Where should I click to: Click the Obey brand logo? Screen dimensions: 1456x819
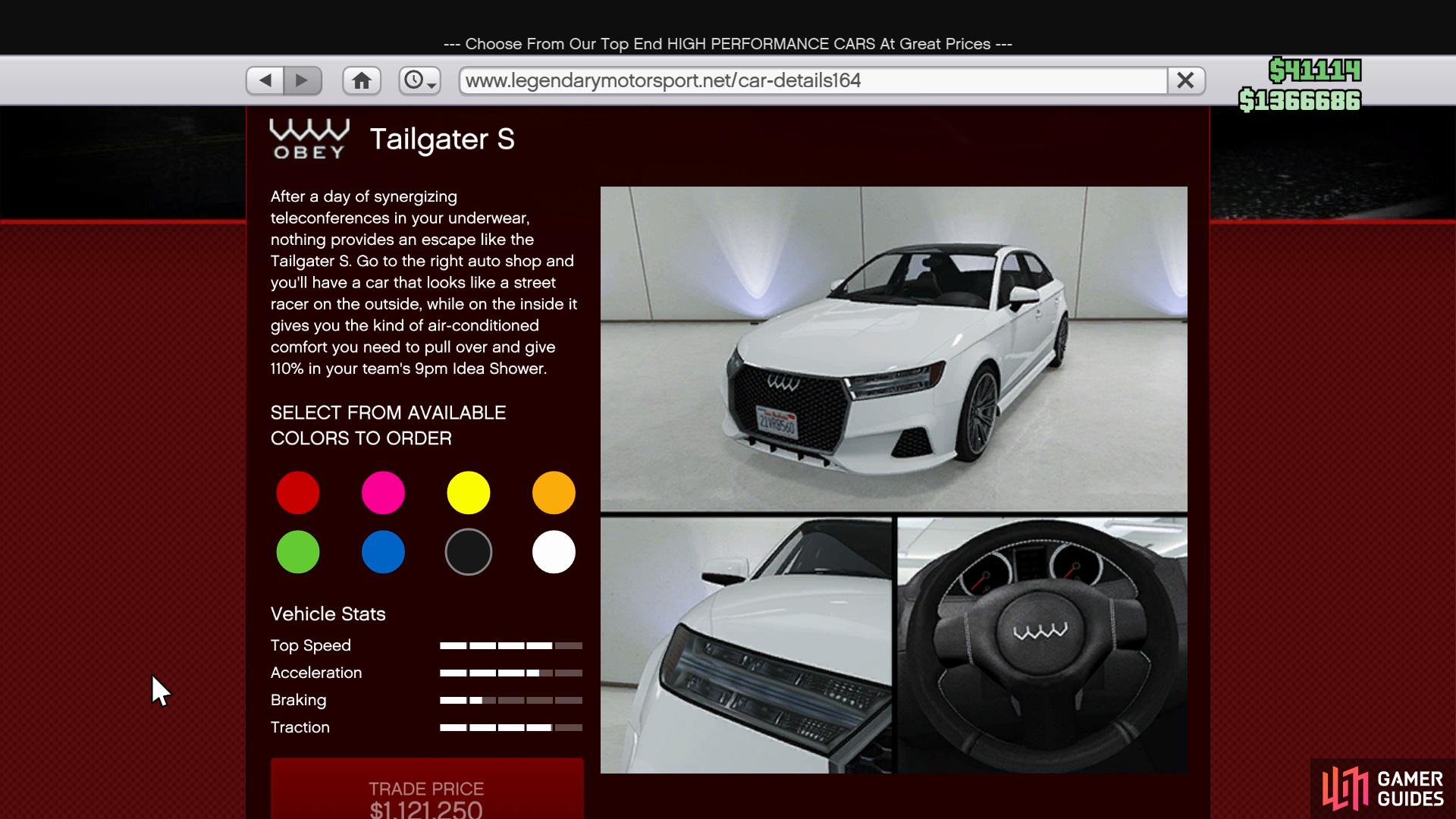pyautogui.click(x=309, y=139)
